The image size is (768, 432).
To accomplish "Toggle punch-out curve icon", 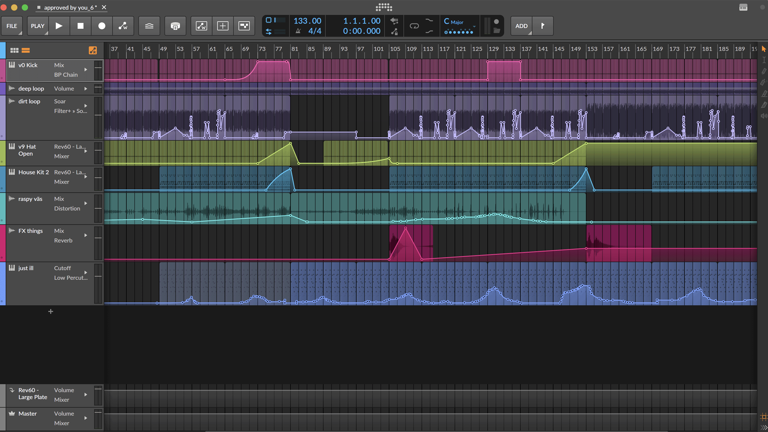I will 430,31.
